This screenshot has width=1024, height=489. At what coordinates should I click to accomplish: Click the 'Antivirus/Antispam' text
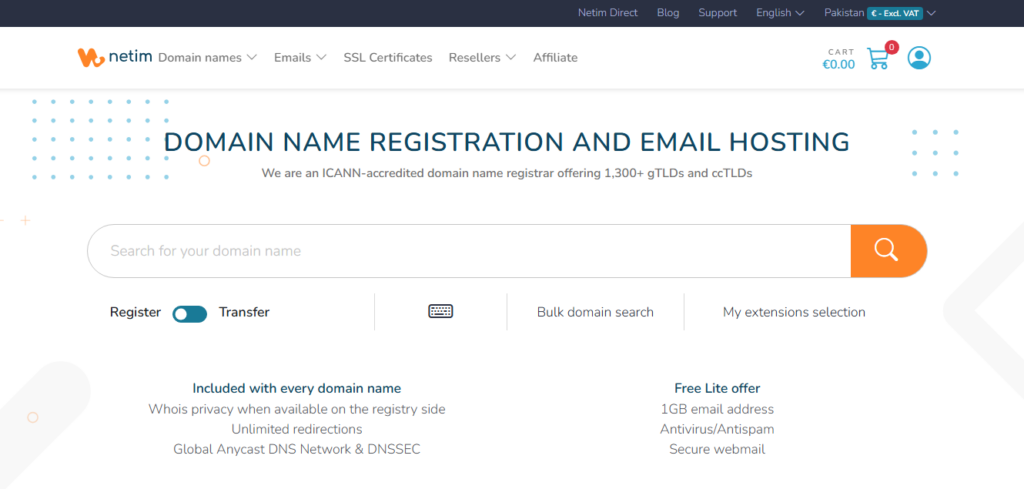coord(717,429)
